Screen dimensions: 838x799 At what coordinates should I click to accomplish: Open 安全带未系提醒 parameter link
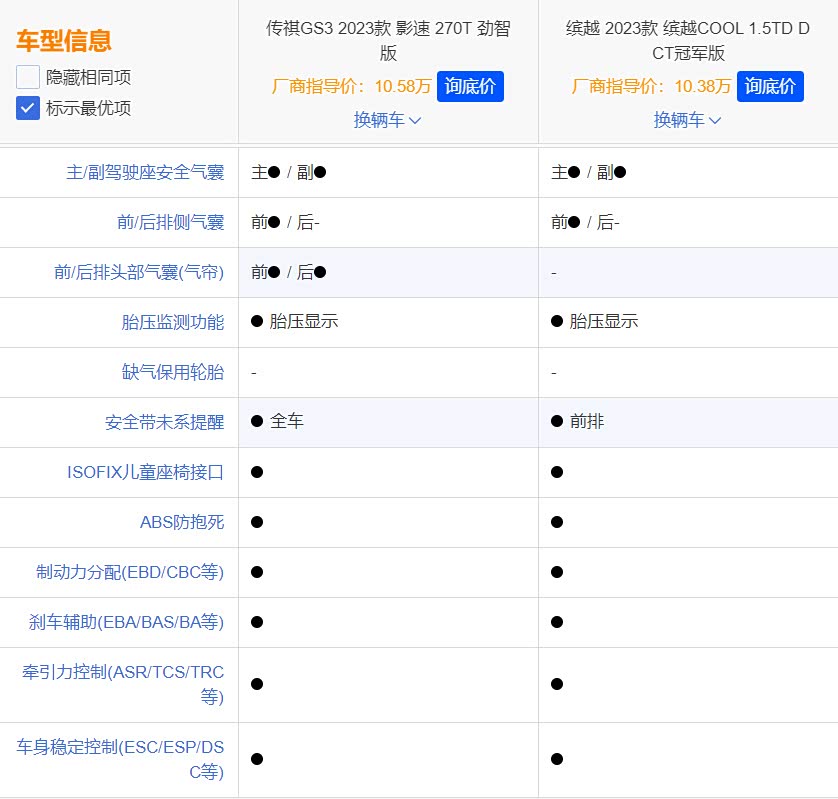tap(164, 422)
